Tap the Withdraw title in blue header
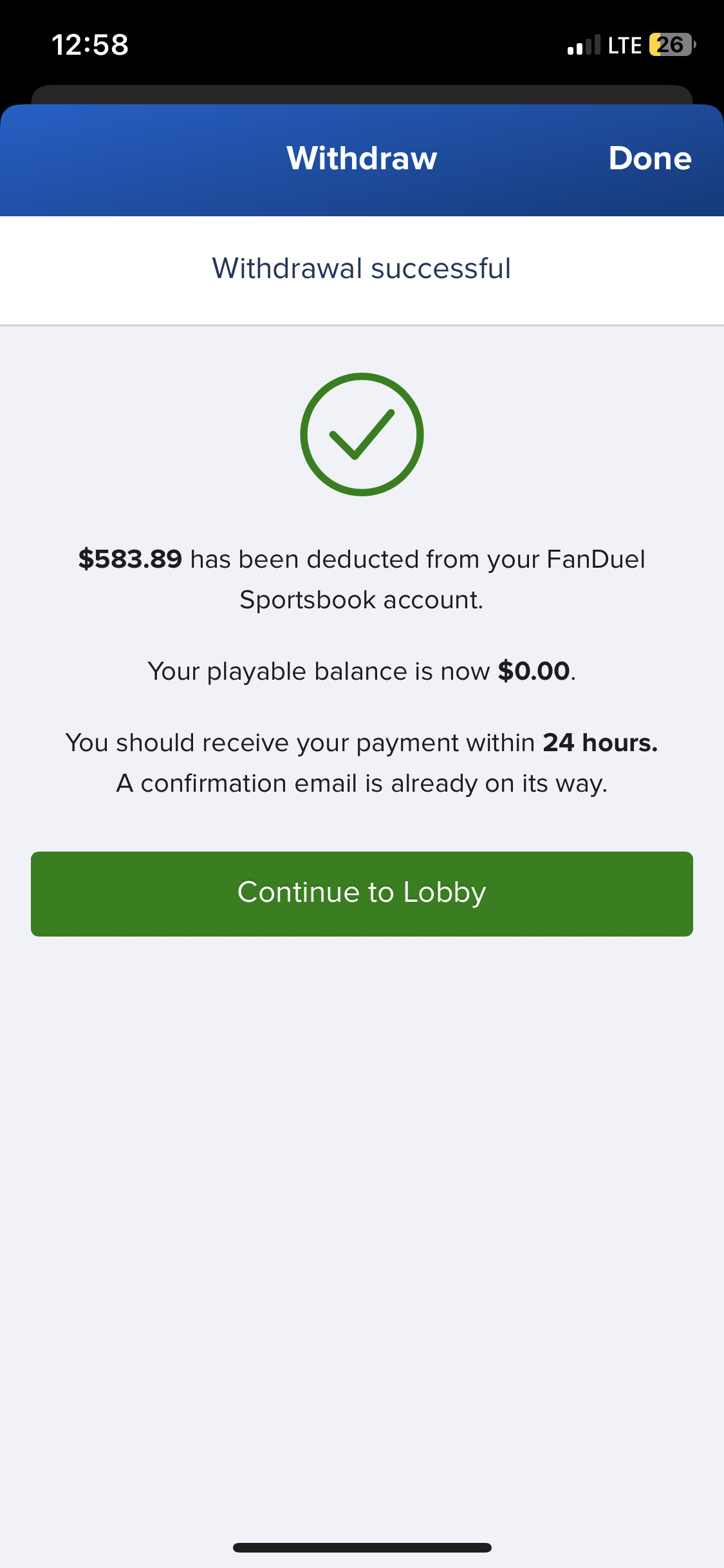Viewport: 724px width, 1568px height. point(362,158)
